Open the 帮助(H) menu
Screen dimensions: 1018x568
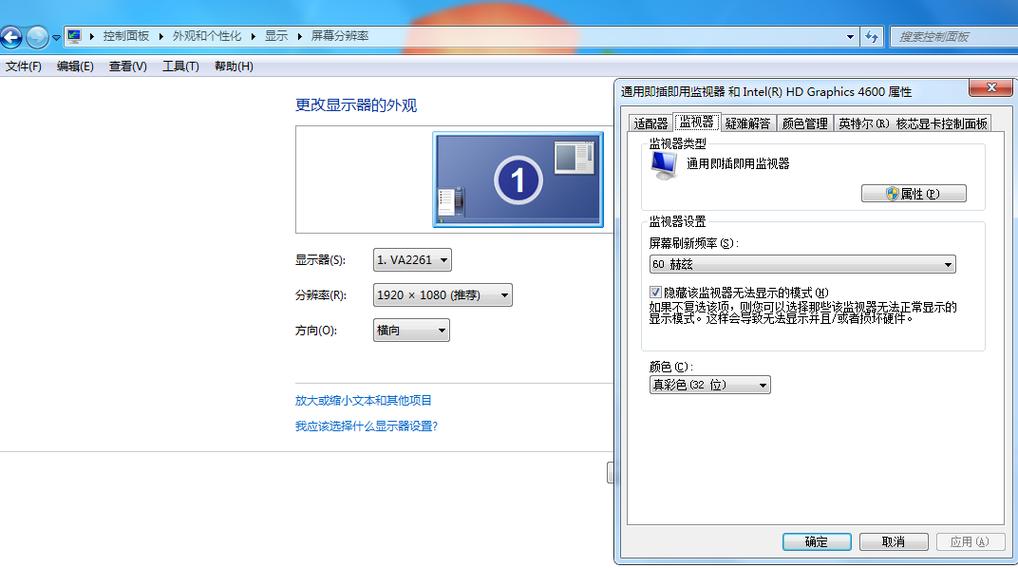(234, 66)
